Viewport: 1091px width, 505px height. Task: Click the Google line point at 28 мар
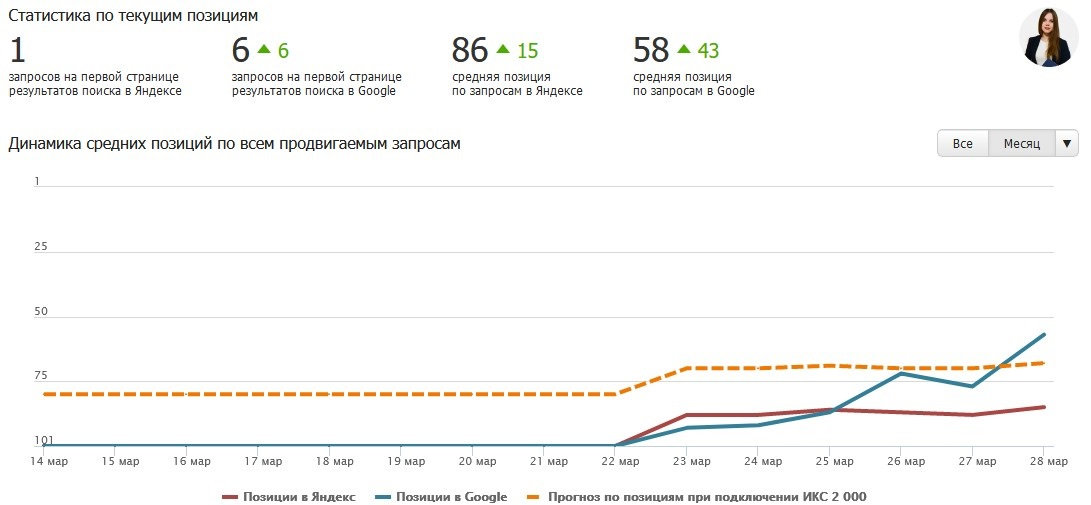coord(1044,334)
